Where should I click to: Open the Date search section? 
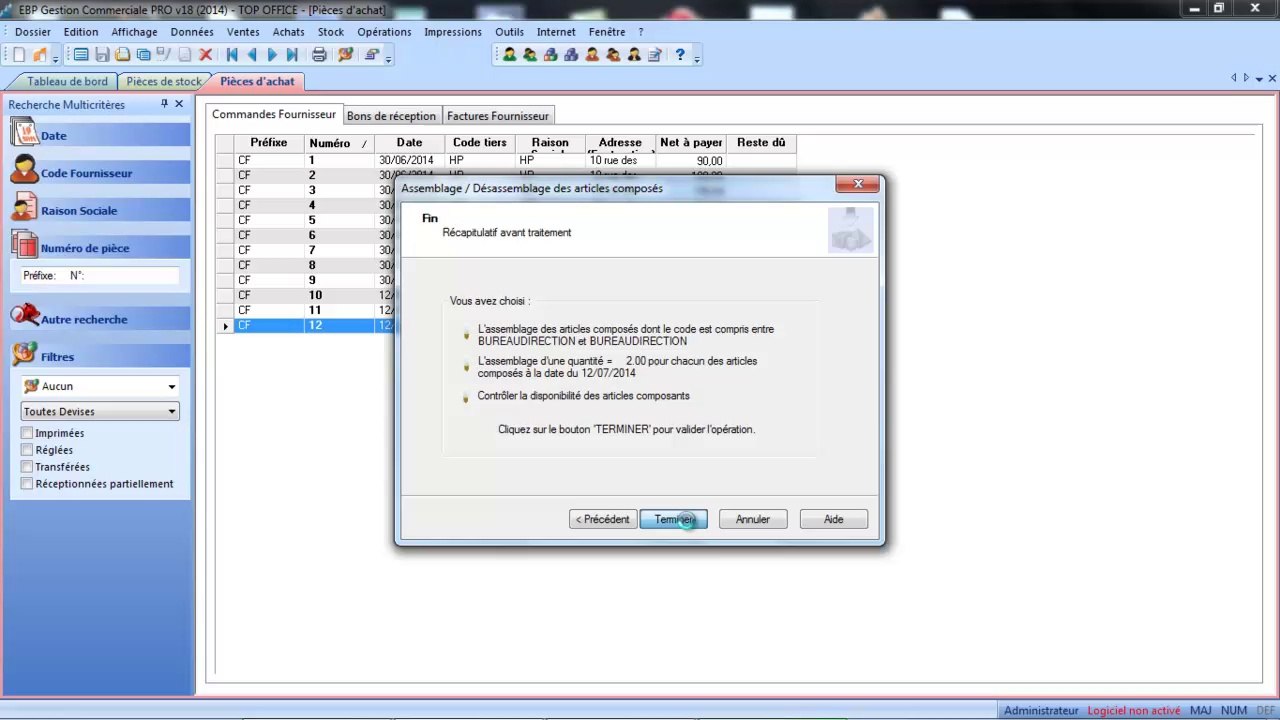tap(100, 135)
